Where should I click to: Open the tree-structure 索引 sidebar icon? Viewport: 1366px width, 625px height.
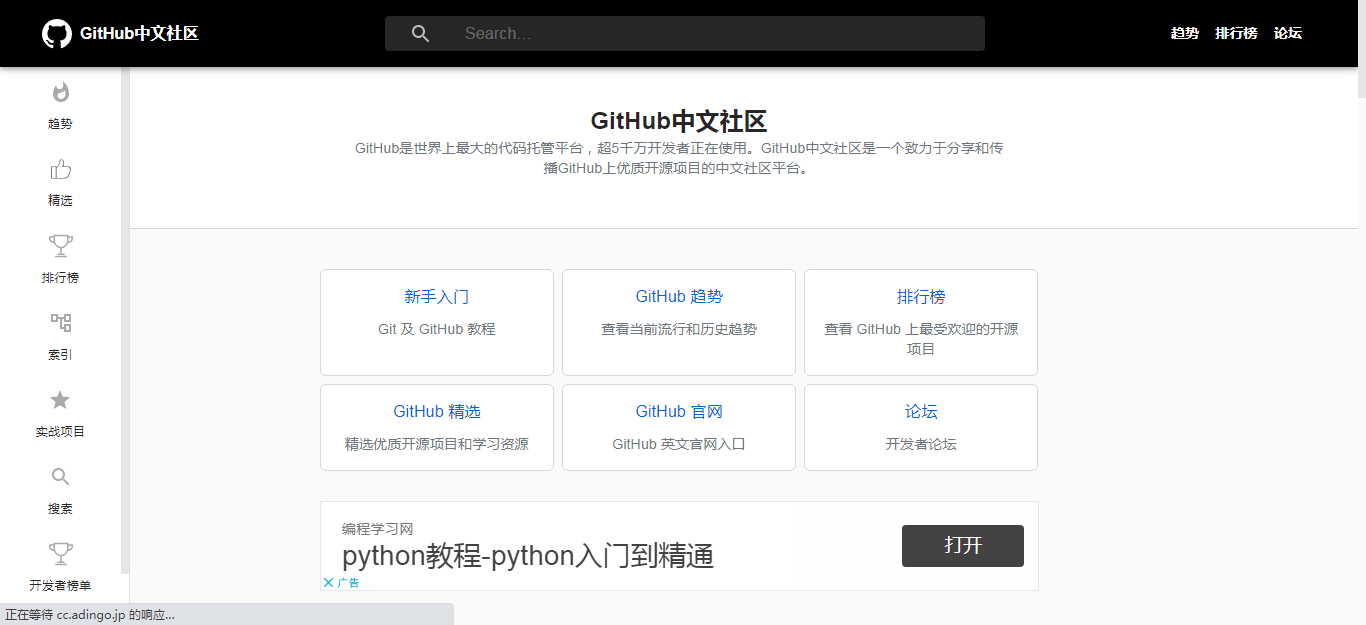coord(60,323)
